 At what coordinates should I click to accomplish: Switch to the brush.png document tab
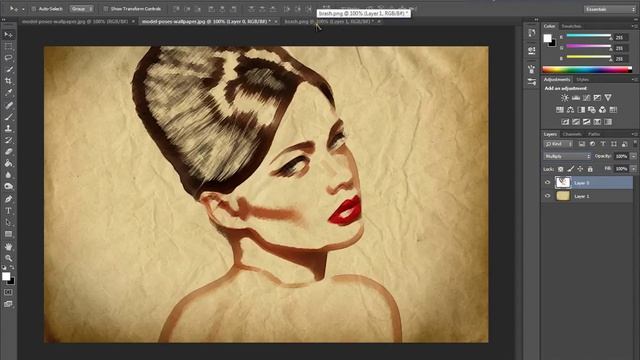tap(329, 21)
